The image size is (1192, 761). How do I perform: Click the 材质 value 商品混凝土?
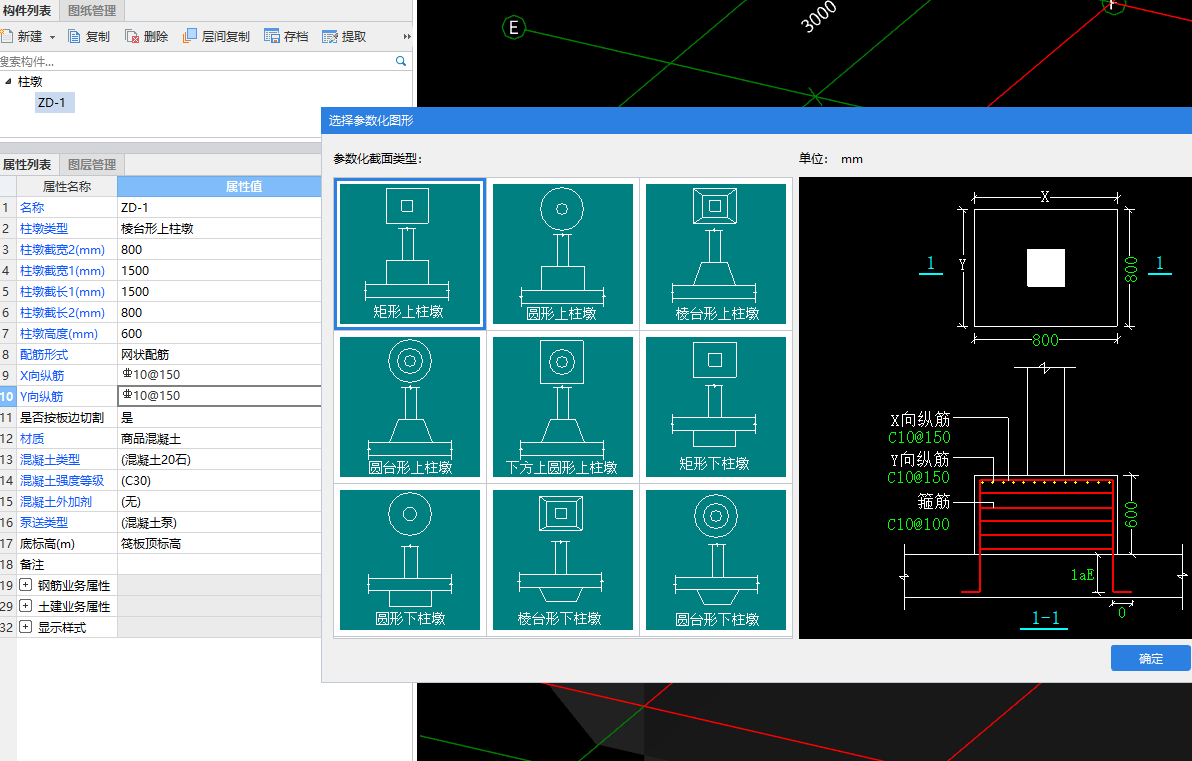click(219, 439)
